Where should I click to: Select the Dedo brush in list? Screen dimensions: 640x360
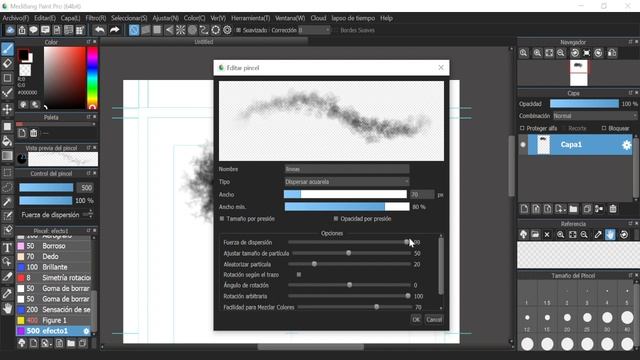53,257
